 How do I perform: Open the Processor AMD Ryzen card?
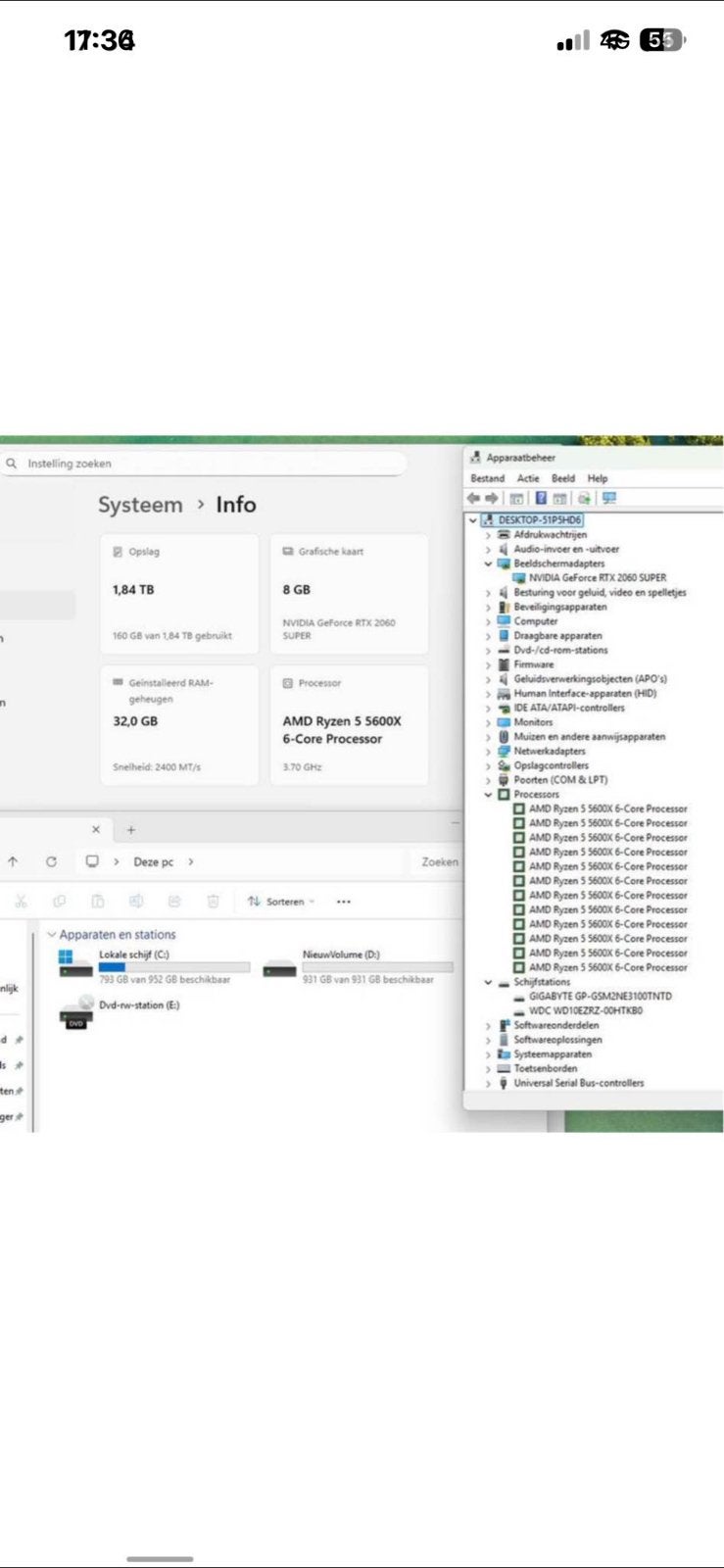click(x=349, y=725)
